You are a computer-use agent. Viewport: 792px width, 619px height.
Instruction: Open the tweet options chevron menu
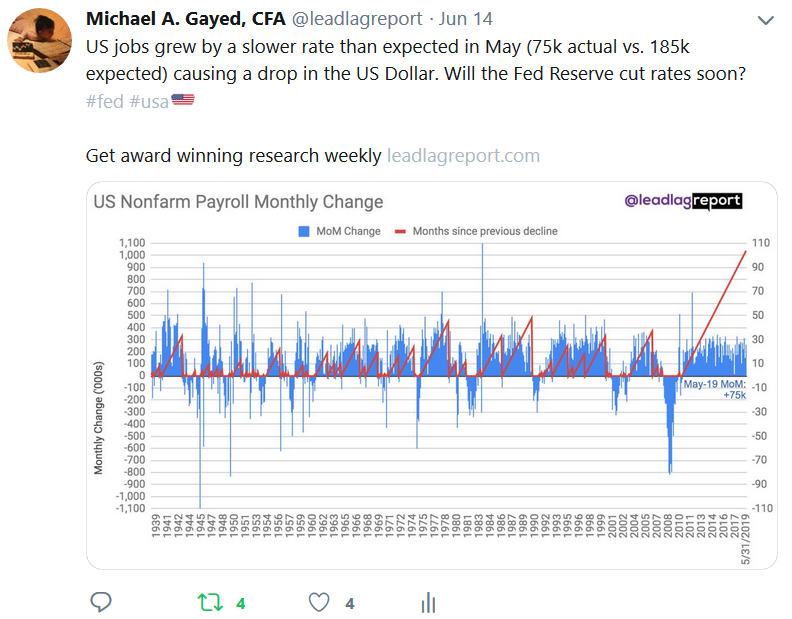766,21
